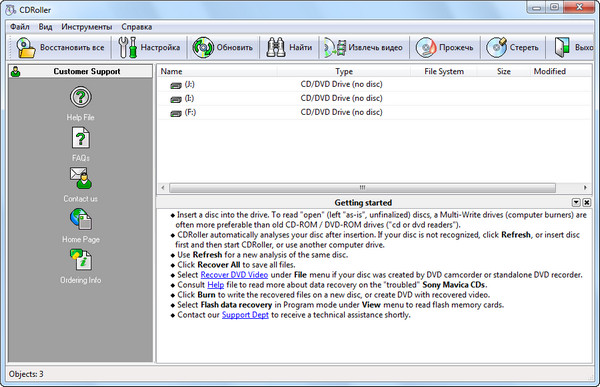Minimize the CDRoller window
This screenshot has height=387, width=600.
[x=536, y=8]
